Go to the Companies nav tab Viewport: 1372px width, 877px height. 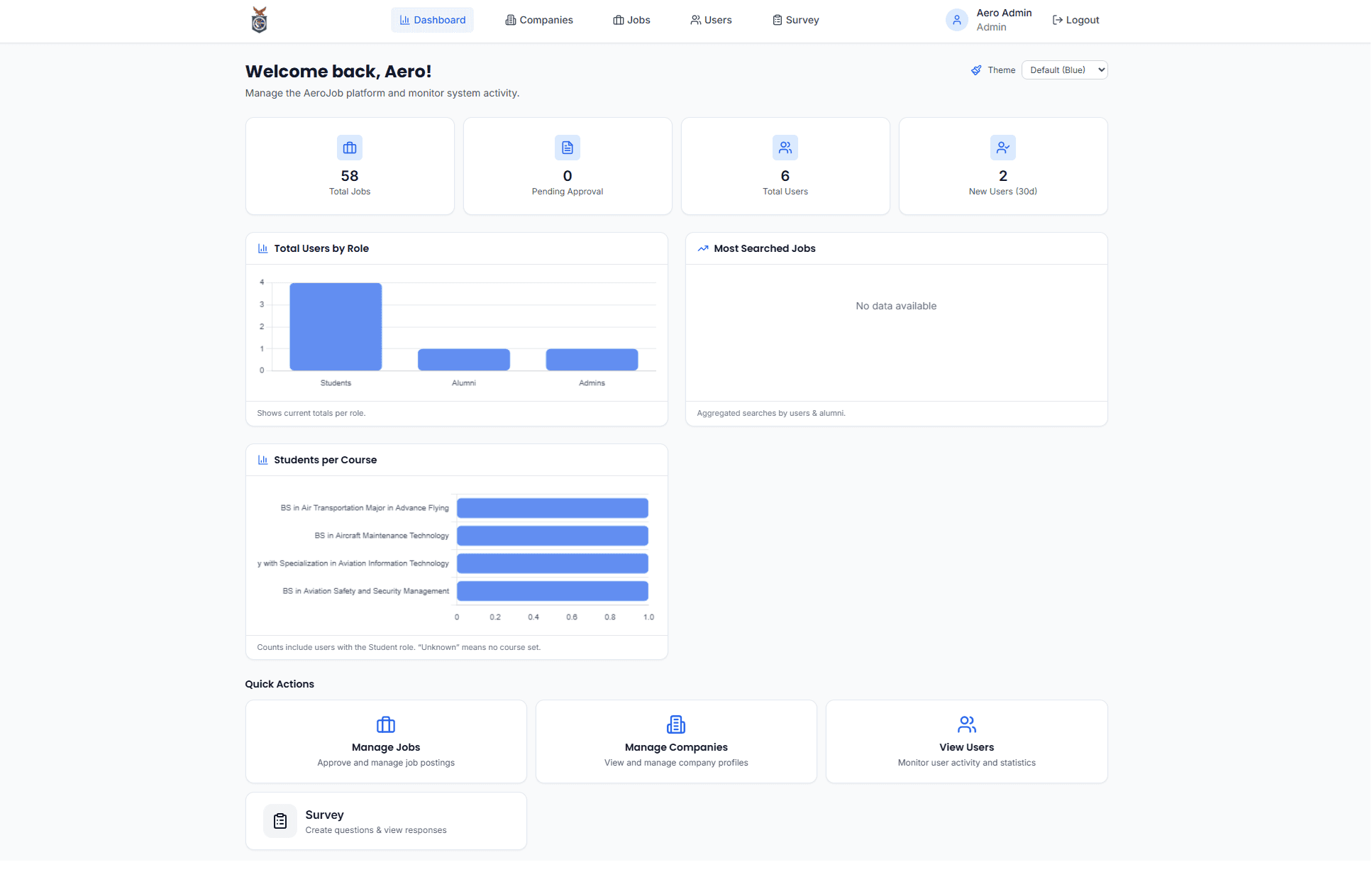coord(539,20)
